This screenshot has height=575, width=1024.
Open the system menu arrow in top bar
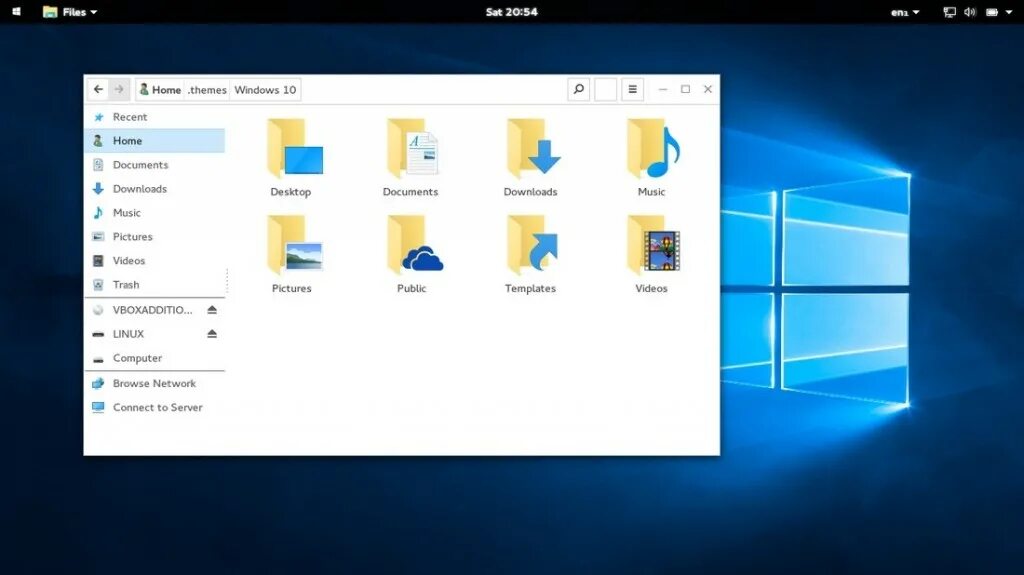pos(1008,12)
